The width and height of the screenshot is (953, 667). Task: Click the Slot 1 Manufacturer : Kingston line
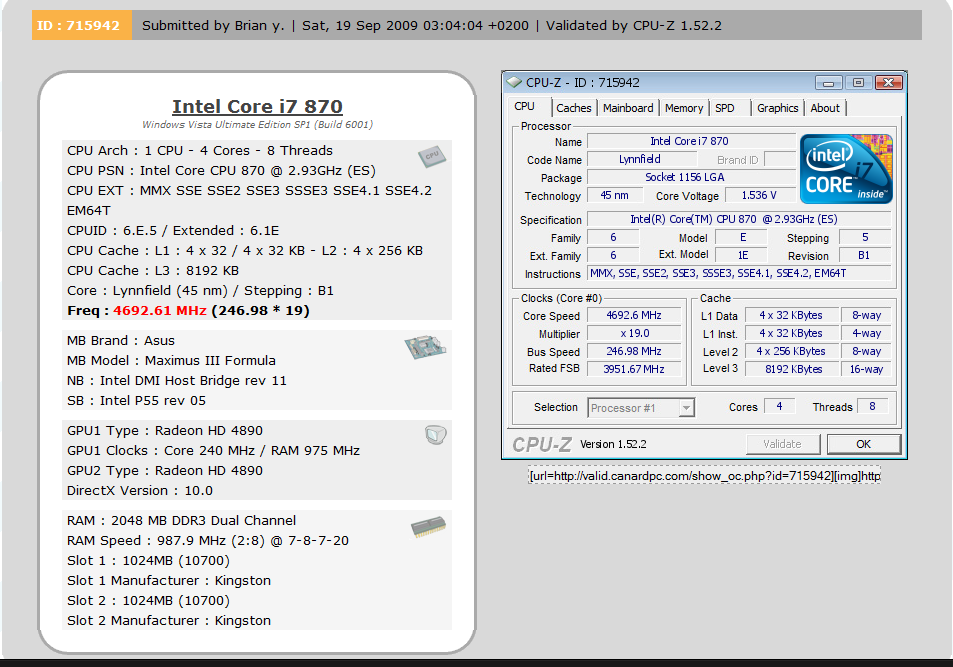pyautogui.click(x=169, y=581)
